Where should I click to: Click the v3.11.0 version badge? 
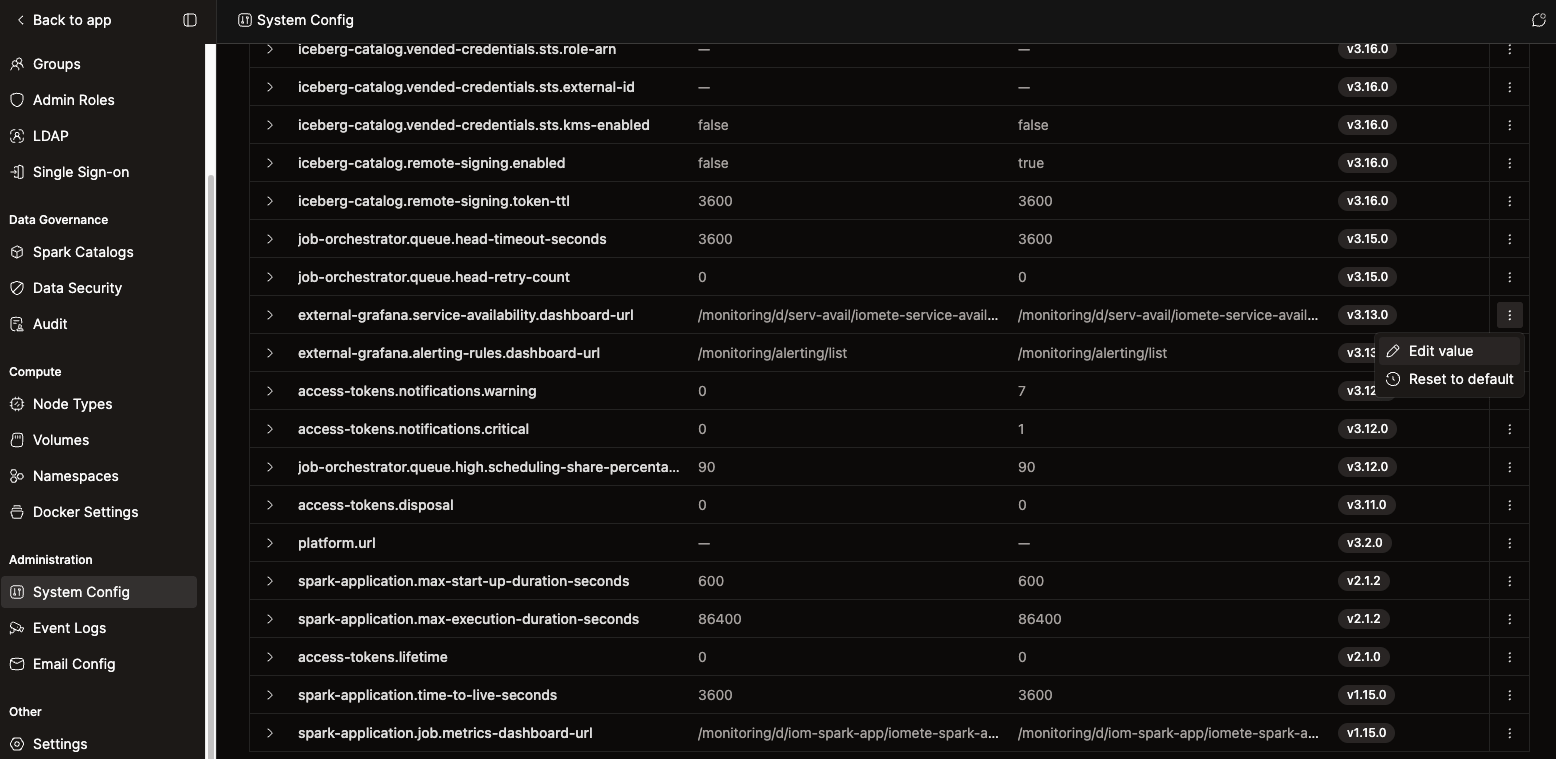point(1367,505)
